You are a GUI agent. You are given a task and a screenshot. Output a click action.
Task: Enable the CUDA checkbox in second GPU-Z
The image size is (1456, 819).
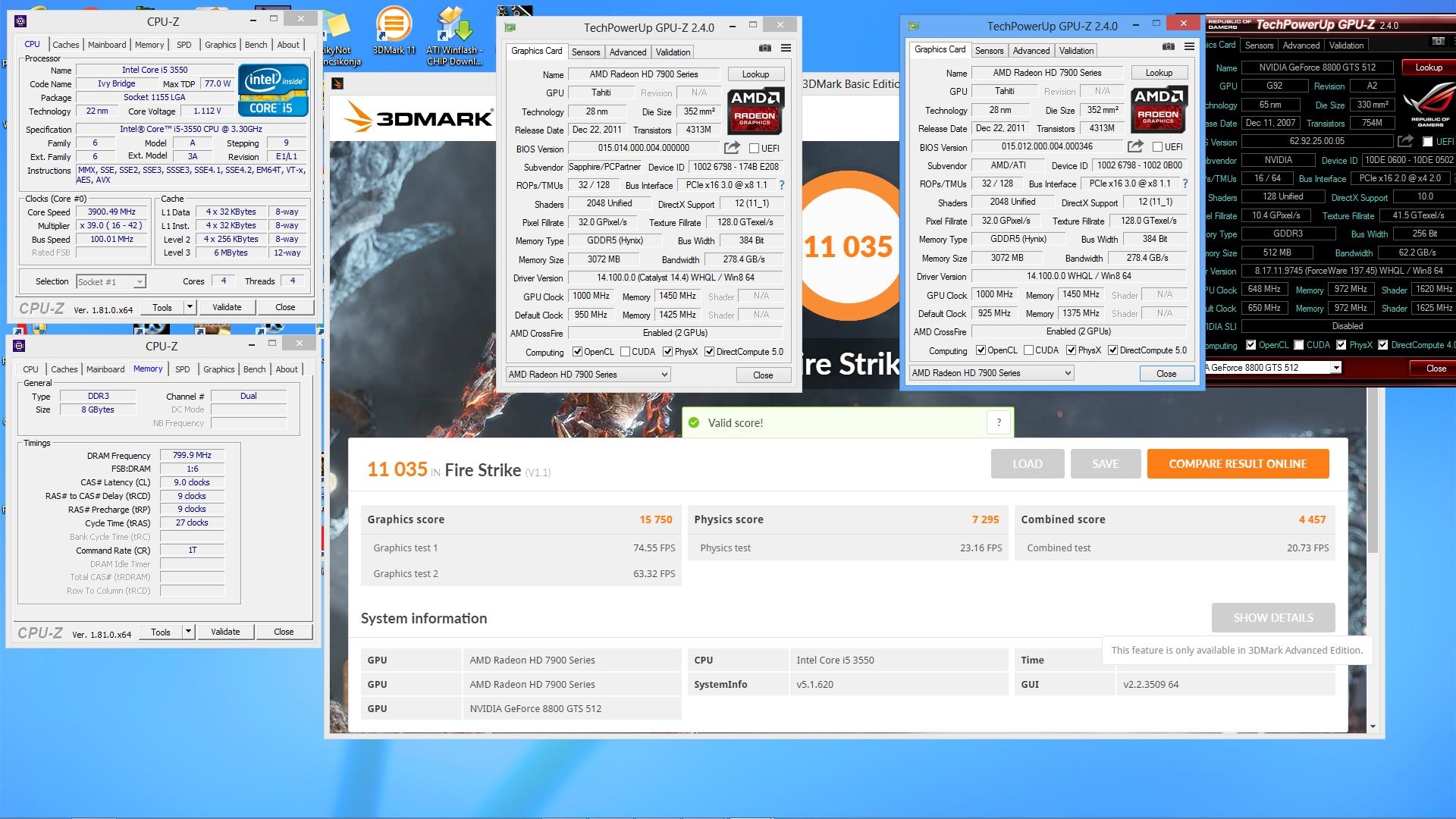click(x=1029, y=350)
